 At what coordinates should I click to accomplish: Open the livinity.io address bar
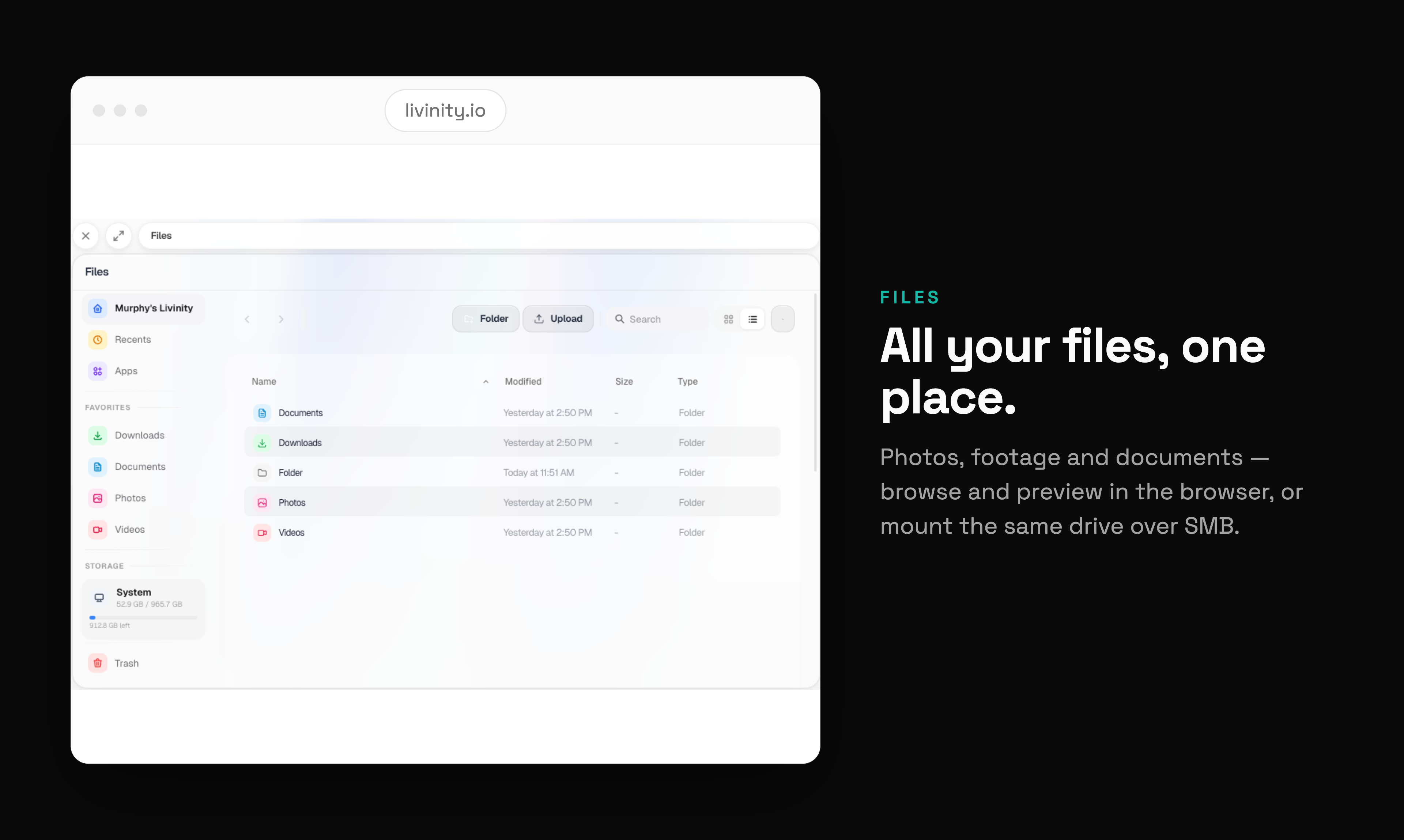tap(445, 110)
